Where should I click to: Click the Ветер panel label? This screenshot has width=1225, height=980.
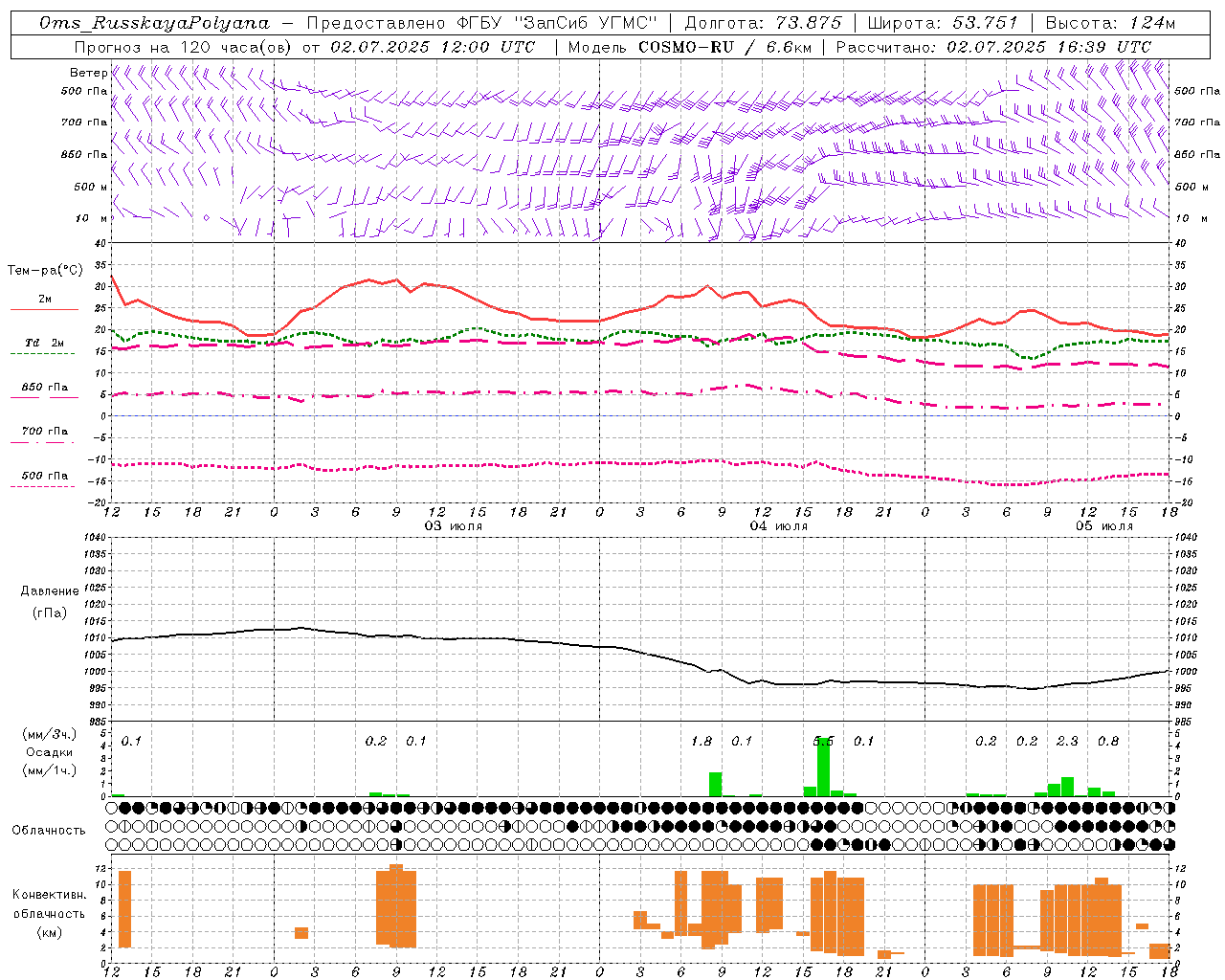pyautogui.click(x=88, y=73)
